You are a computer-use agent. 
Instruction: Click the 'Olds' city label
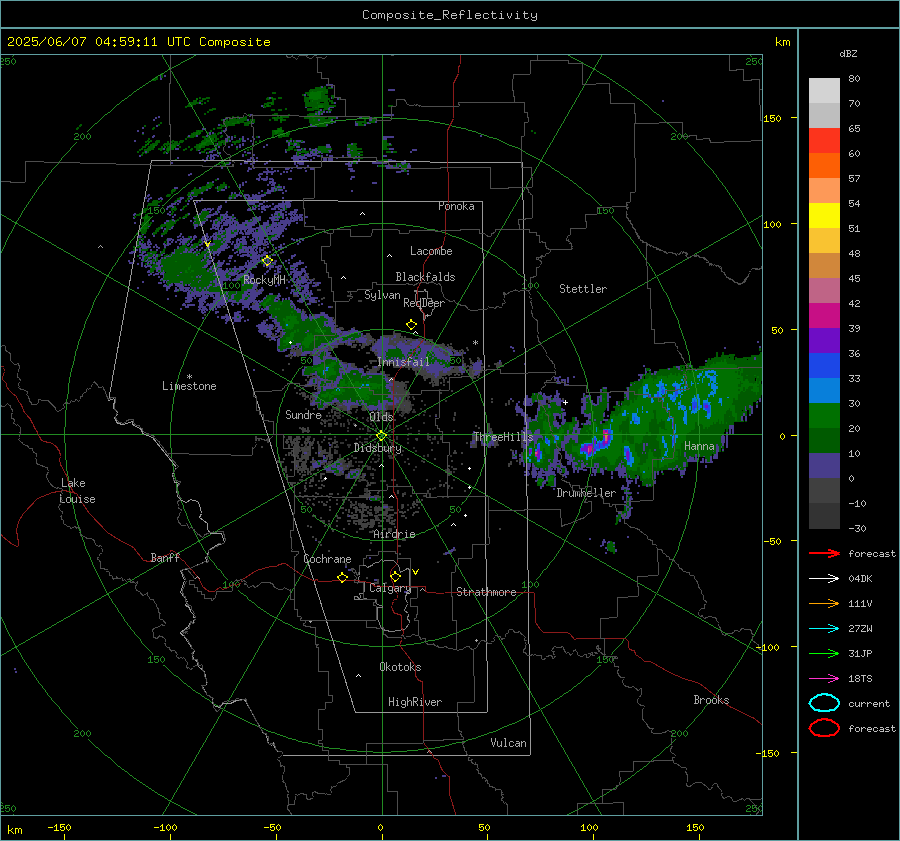(381, 417)
